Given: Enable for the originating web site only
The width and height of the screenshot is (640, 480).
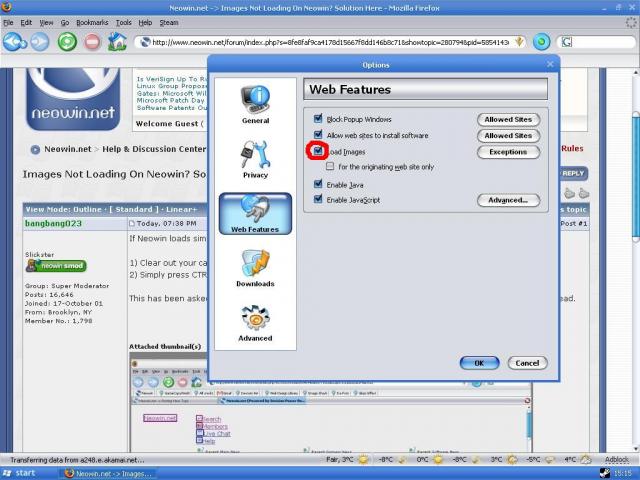Looking at the screenshot, I should coord(330,167).
